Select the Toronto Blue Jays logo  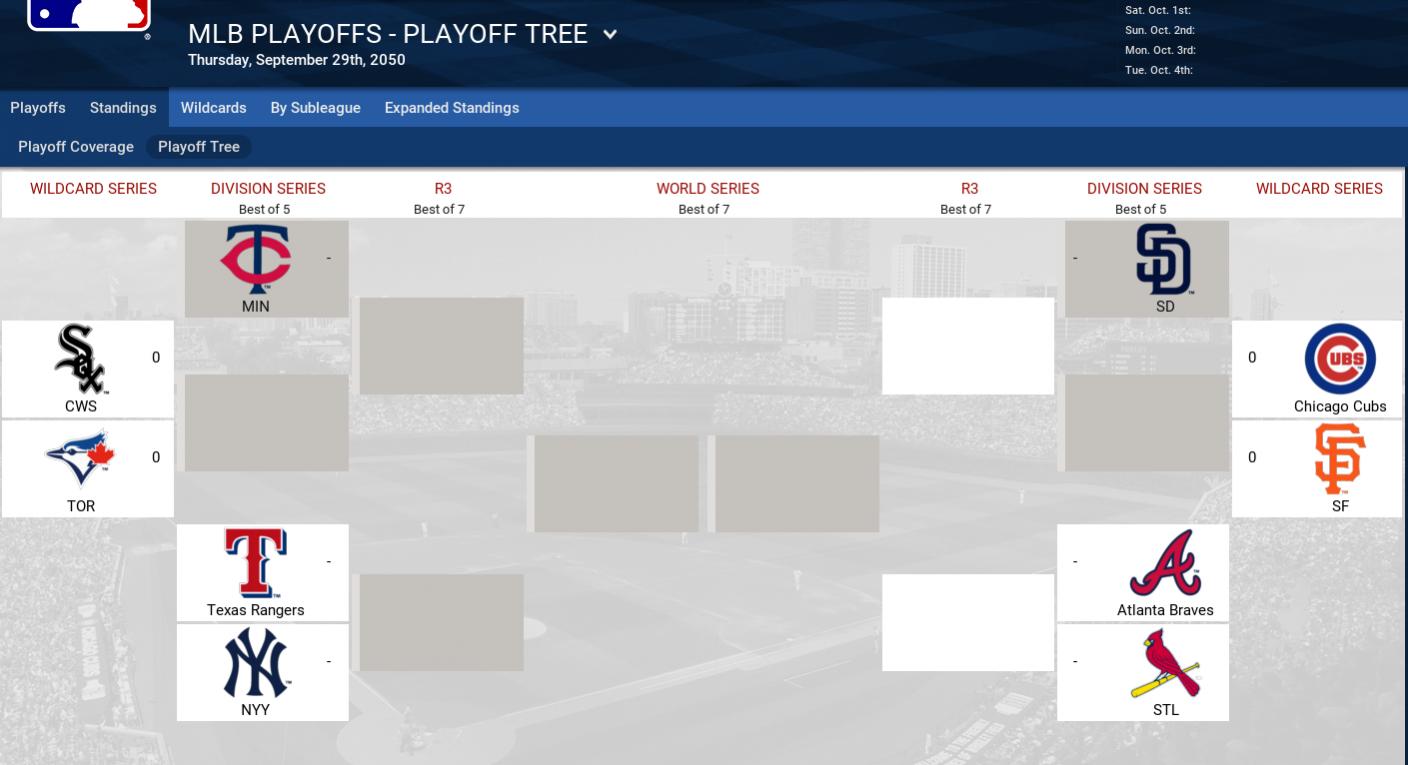(x=81, y=459)
